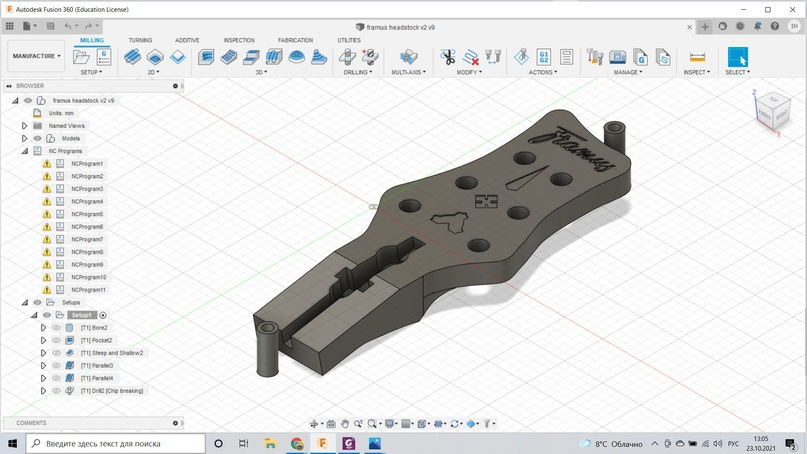Screen dimensions: 807x454
Task: Click the Measure ruler icon
Action: pos(697,57)
